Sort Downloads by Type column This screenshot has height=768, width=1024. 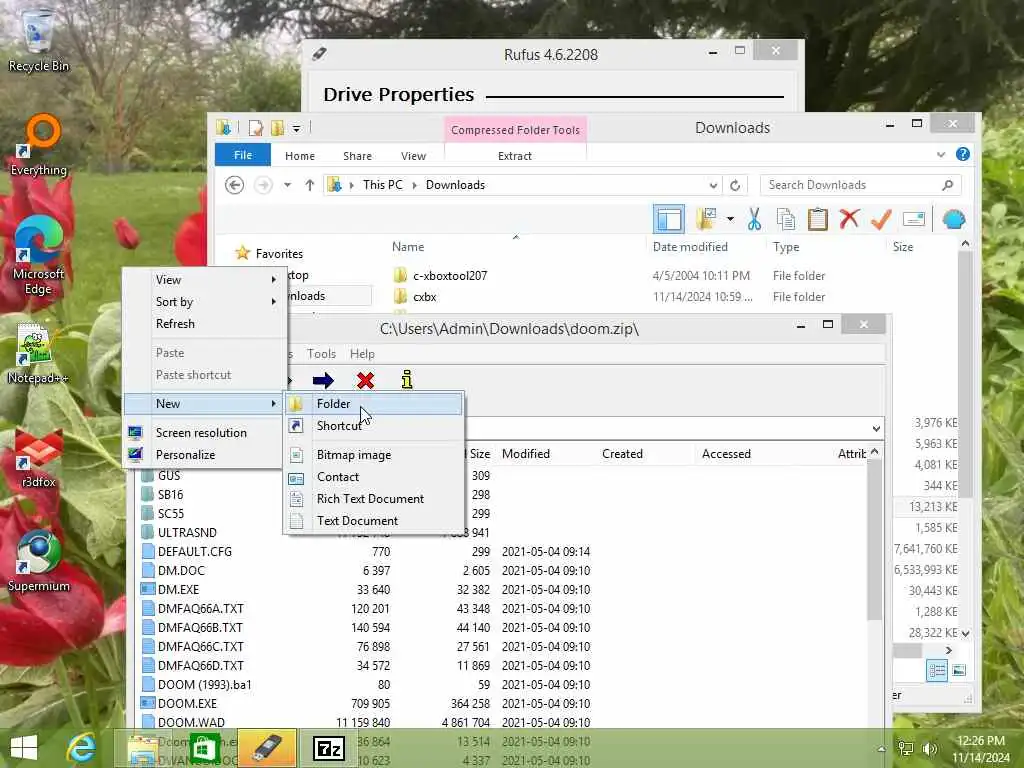(786, 247)
